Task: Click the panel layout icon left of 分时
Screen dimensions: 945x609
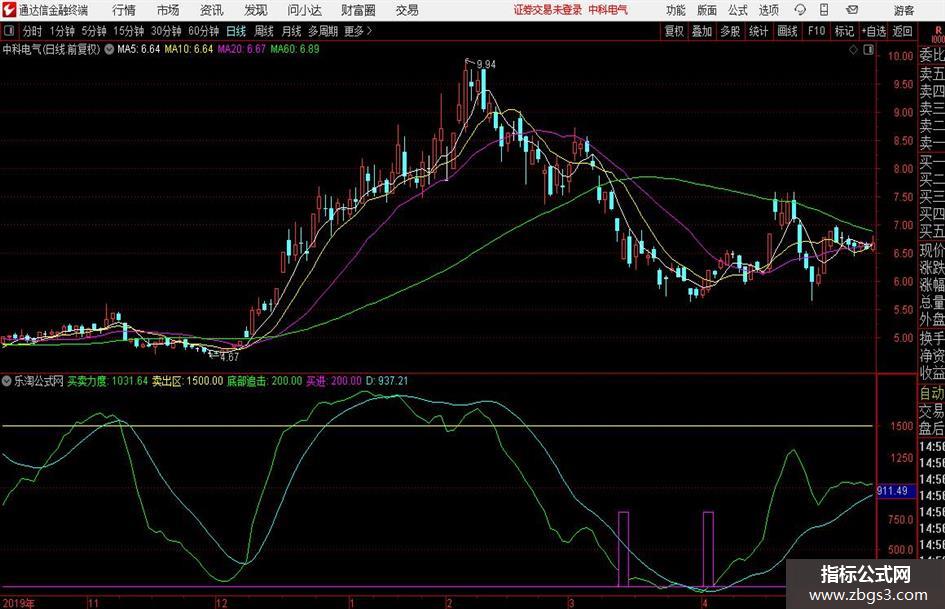Action: 9,31
